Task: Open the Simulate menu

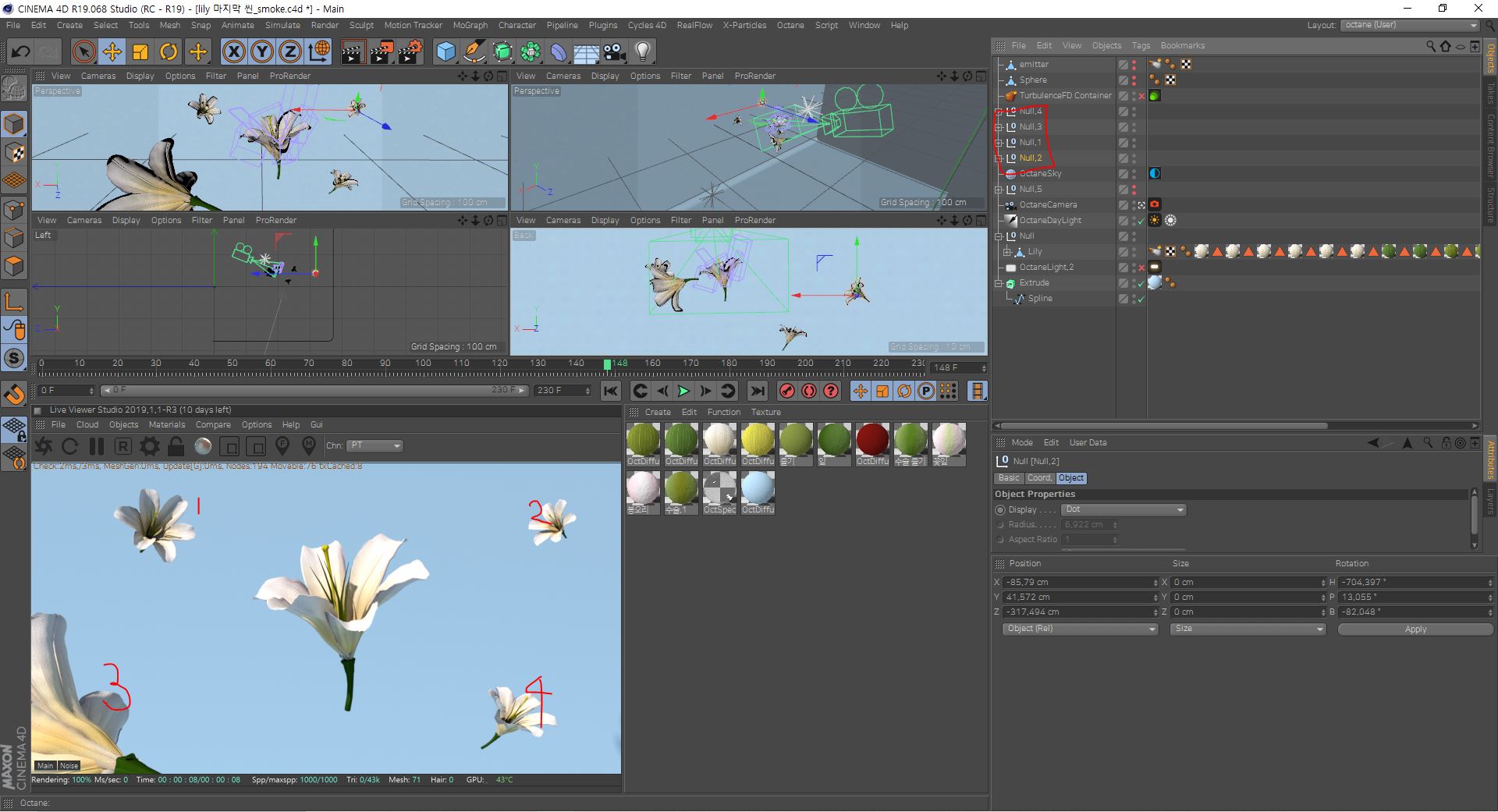Action: point(282,25)
